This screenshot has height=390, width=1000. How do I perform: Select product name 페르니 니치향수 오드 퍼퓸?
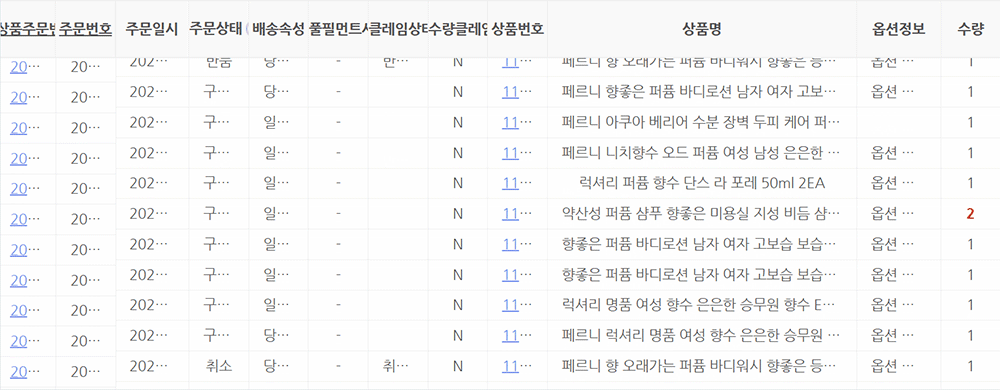[701, 153]
